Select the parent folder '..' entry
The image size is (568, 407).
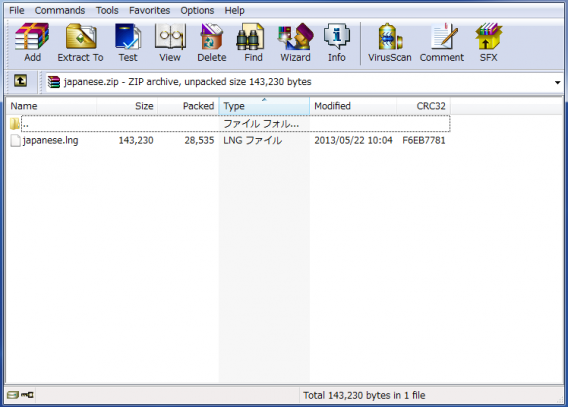click(230, 124)
